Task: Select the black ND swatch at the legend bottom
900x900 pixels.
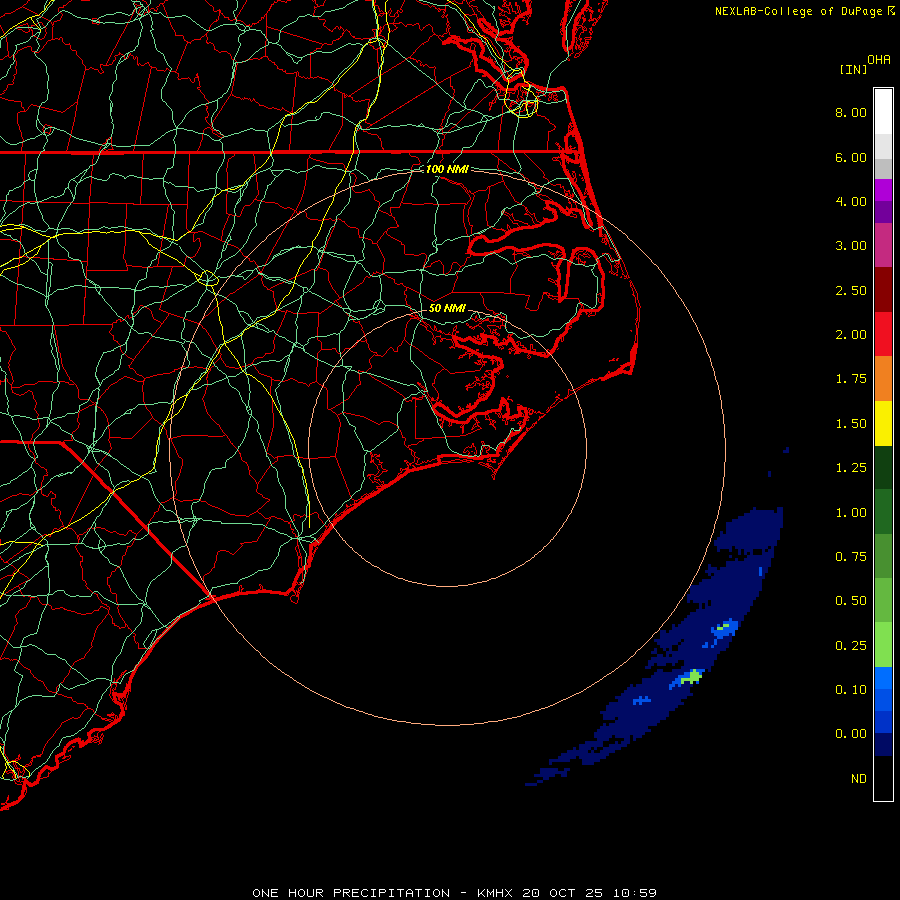Action: click(x=883, y=778)
